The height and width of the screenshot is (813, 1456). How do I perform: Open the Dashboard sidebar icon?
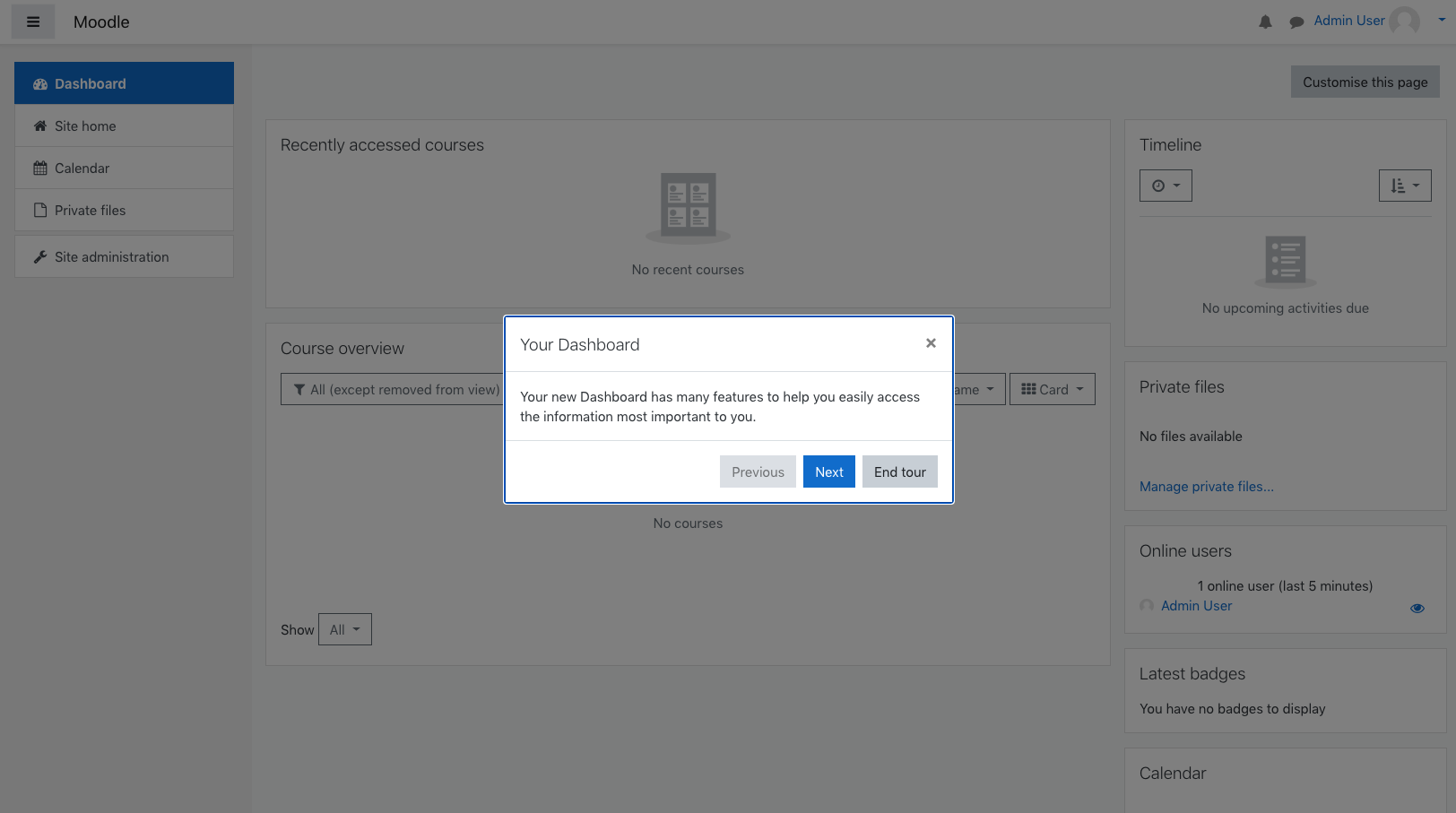[x=39, y=83]
